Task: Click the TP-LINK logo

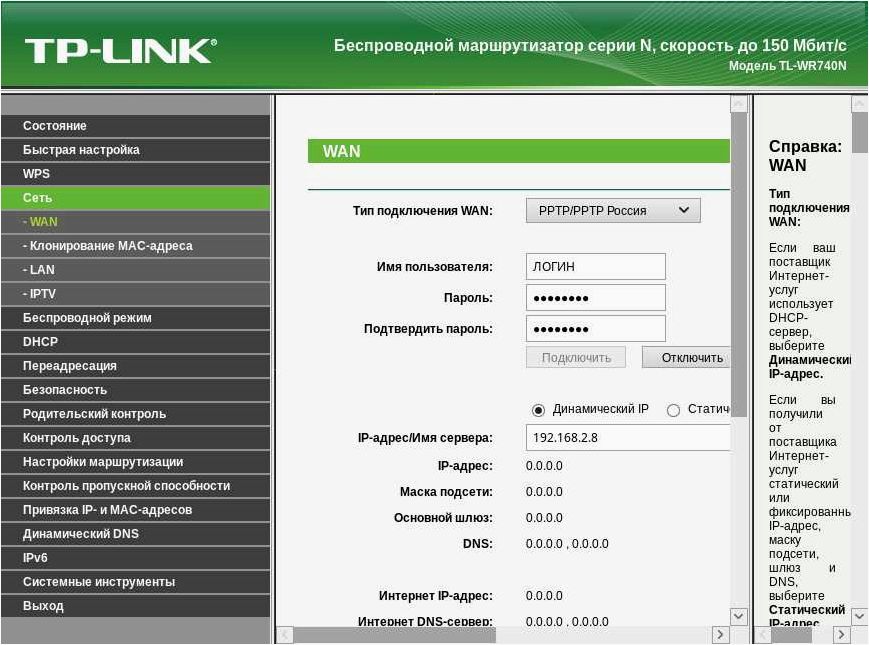Action: coord(120,50)
